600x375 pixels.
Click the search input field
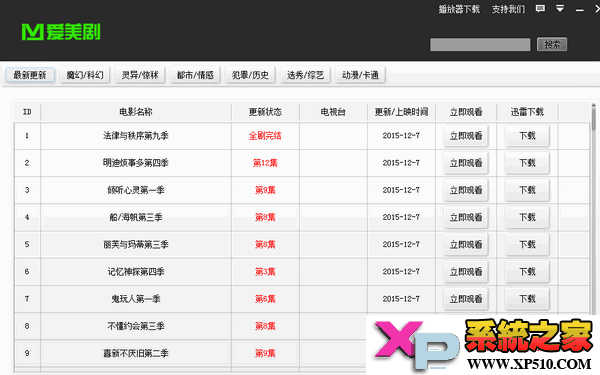click(480, 44)
